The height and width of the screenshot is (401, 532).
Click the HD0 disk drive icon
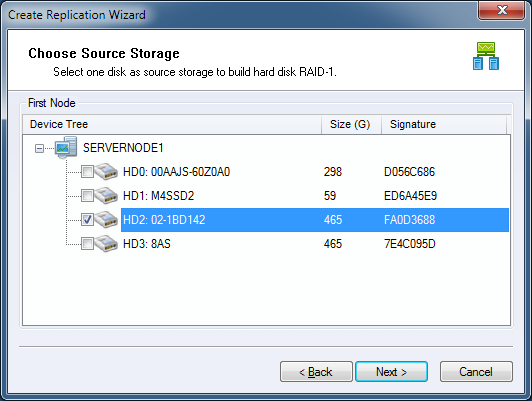(x=106, y=172)
